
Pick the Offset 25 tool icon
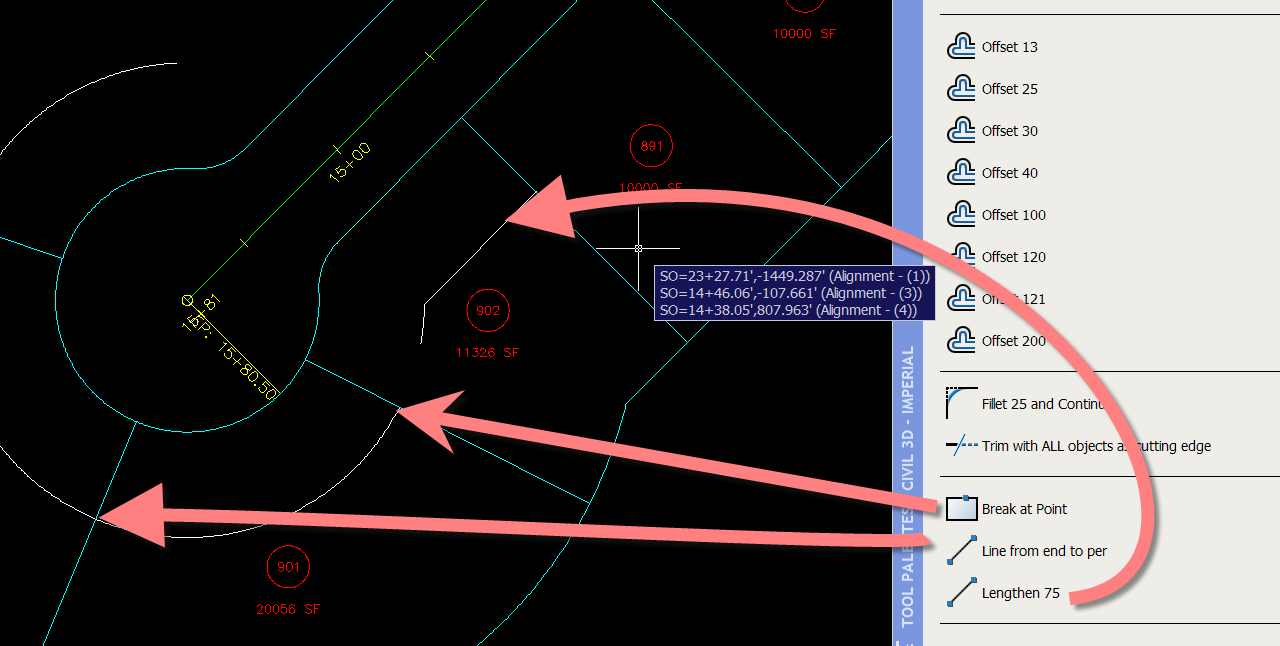961,89
